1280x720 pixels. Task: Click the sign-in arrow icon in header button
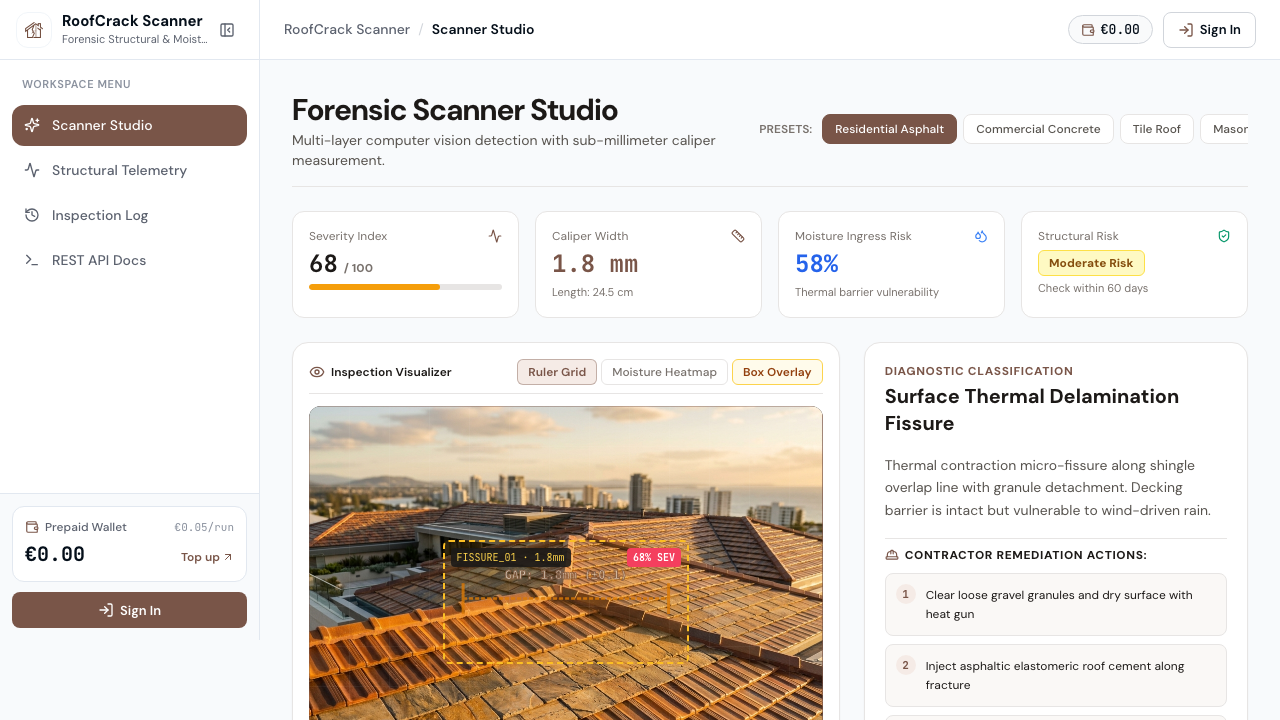point(1186,30)
